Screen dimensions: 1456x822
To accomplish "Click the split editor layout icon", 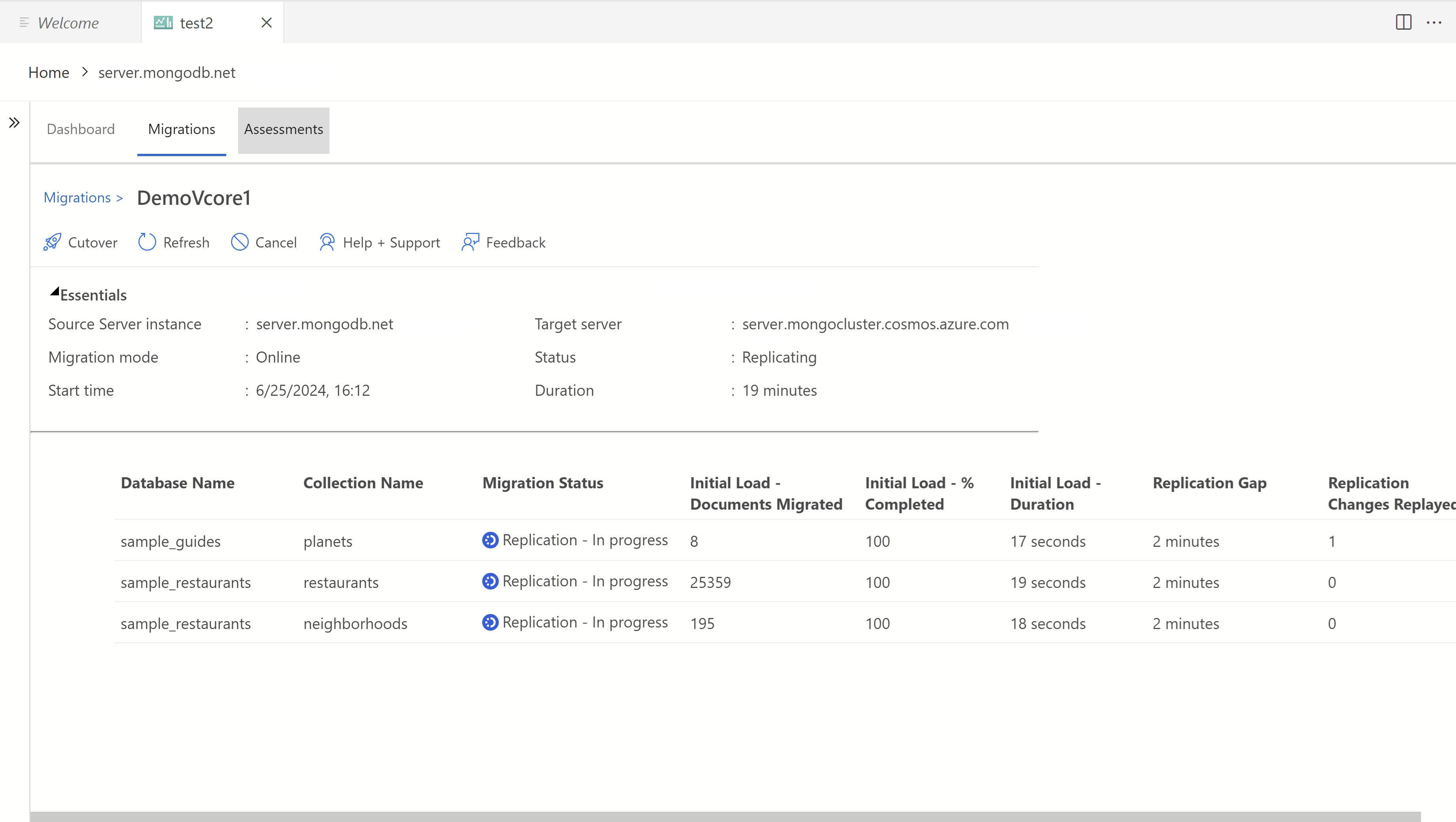I will click(1403, 23).
